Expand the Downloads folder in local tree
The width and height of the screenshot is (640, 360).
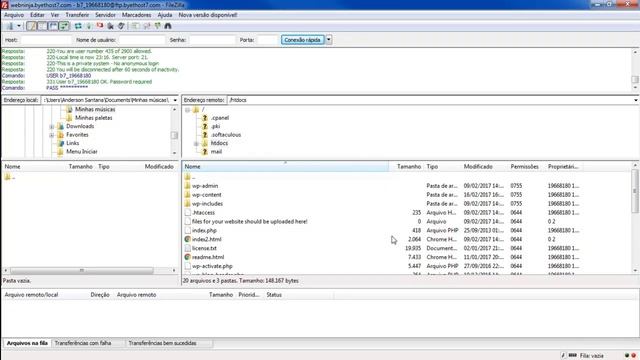[51, 127]
